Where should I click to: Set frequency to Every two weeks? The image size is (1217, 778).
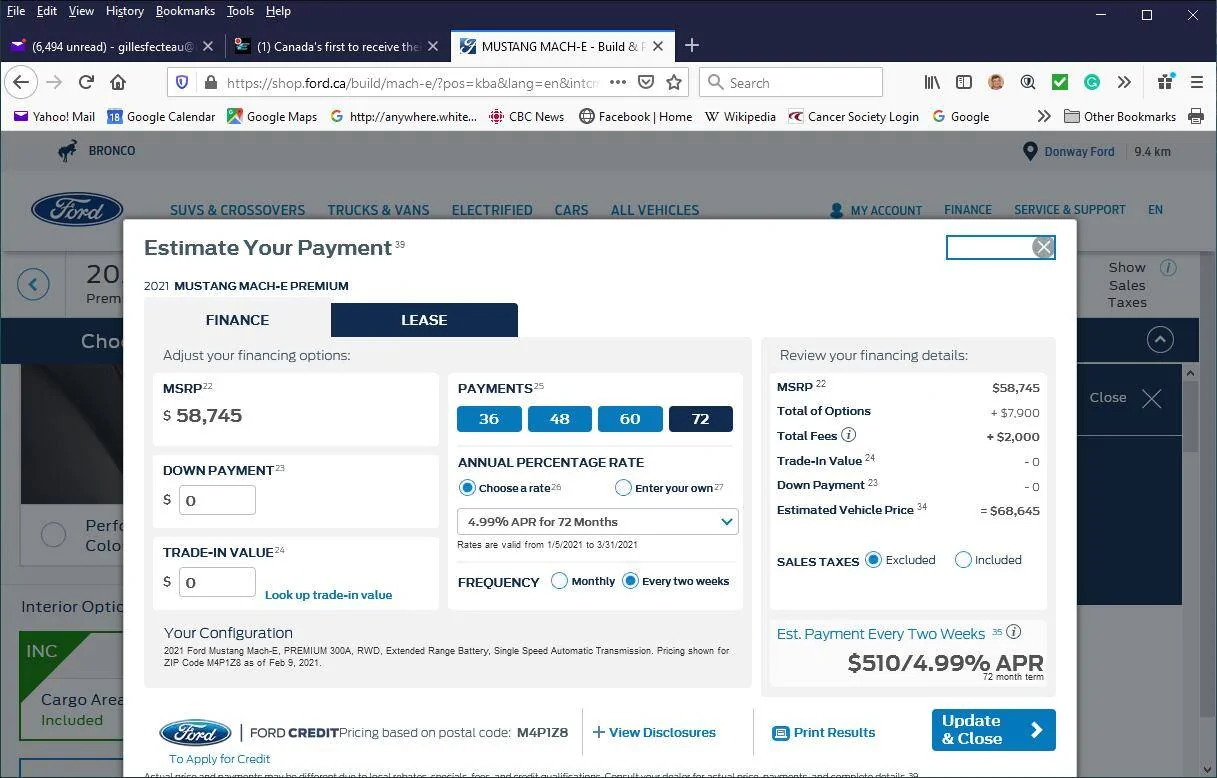[630, 581]
